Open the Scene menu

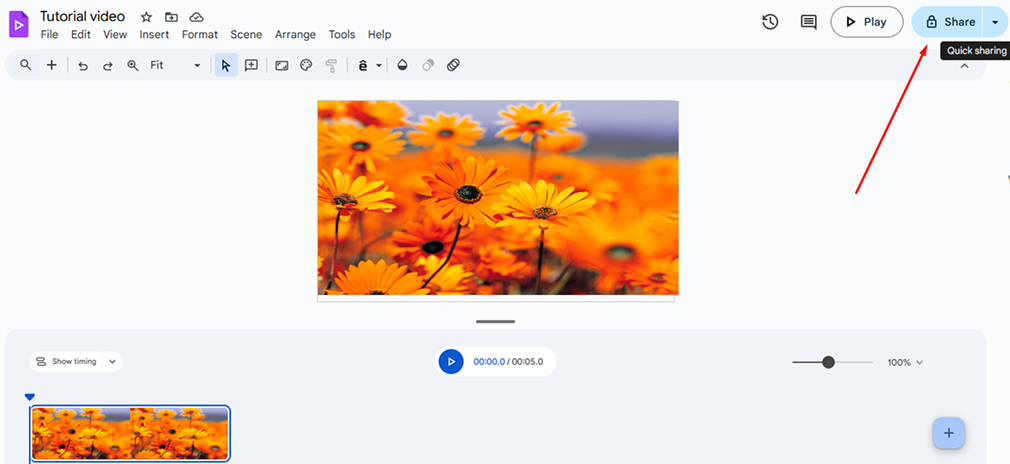tap(246, 35)
